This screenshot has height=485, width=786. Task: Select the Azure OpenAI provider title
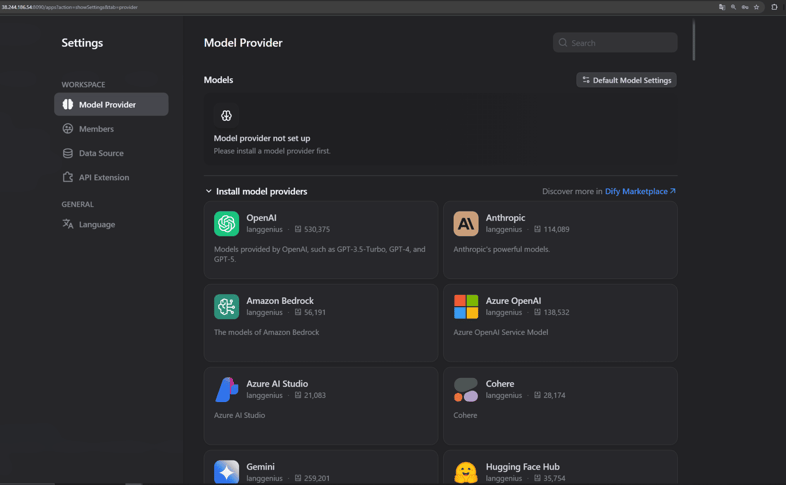(x=513, y=301)
